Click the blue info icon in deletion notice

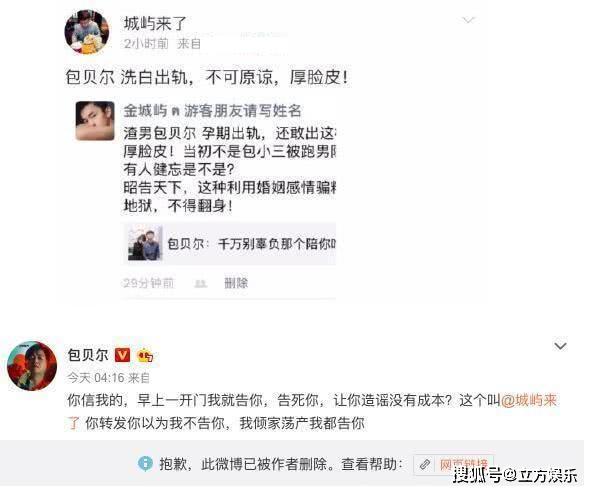[x=145, y=463]
